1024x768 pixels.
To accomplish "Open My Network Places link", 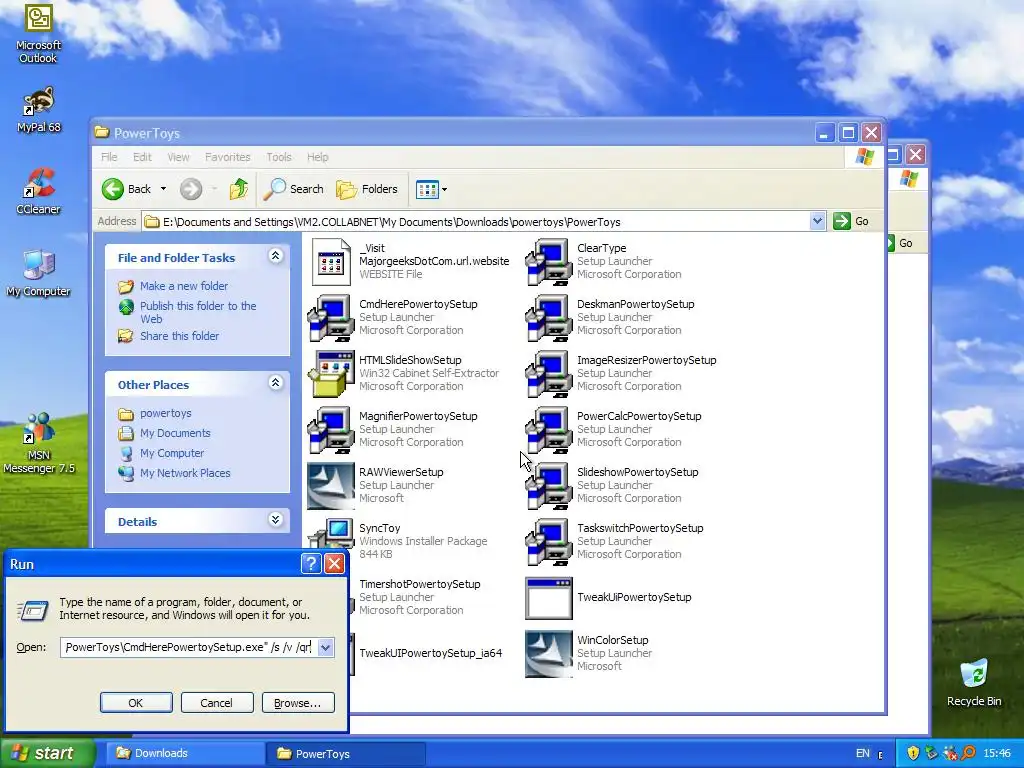I will tap(185, 473).
